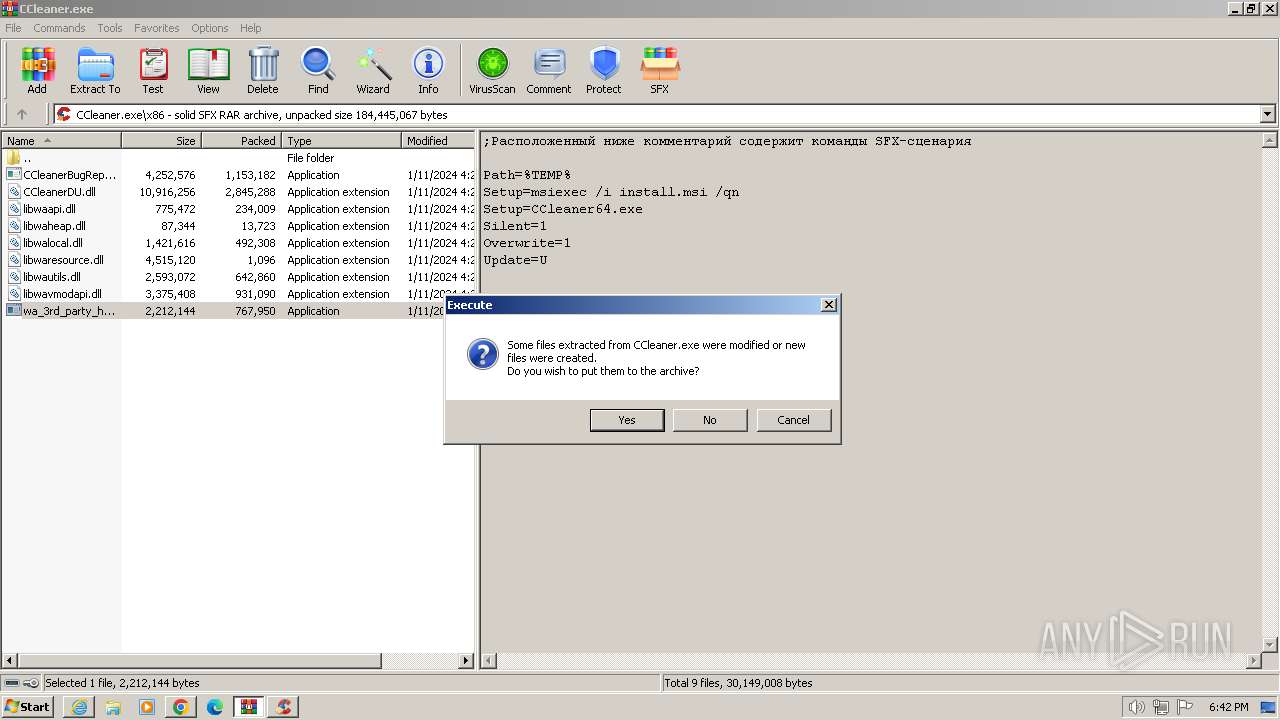Click the Add toolbar icon
1280x720 pixels.
37,71
